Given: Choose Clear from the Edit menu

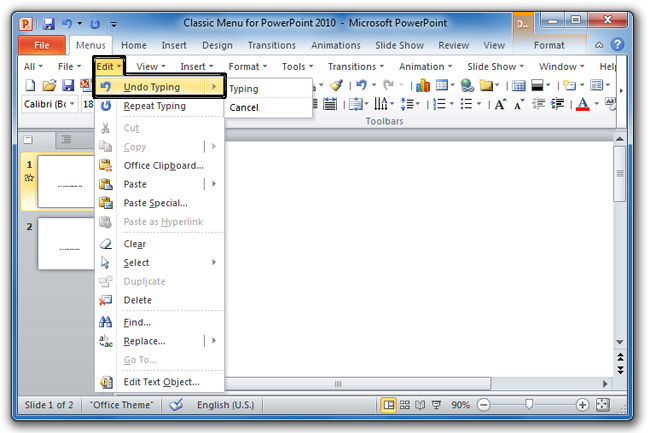Looking at the screenshot, I should coord(160,244).
